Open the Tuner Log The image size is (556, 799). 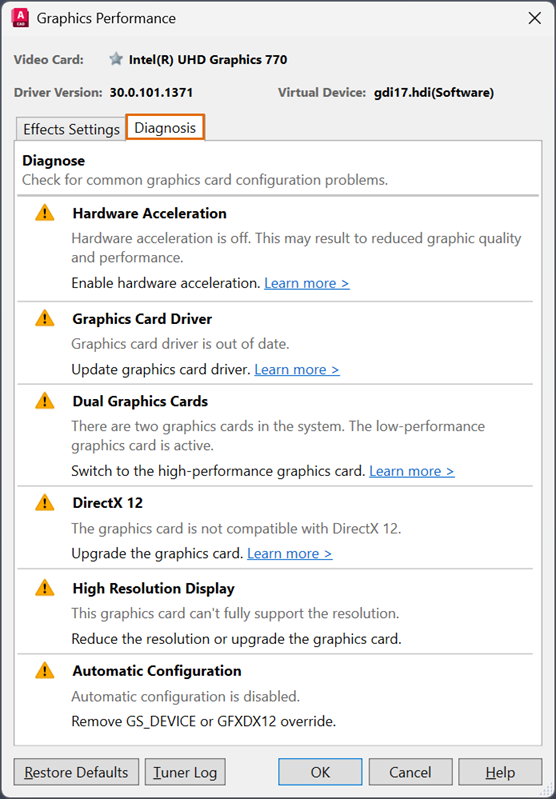[185, 772]
